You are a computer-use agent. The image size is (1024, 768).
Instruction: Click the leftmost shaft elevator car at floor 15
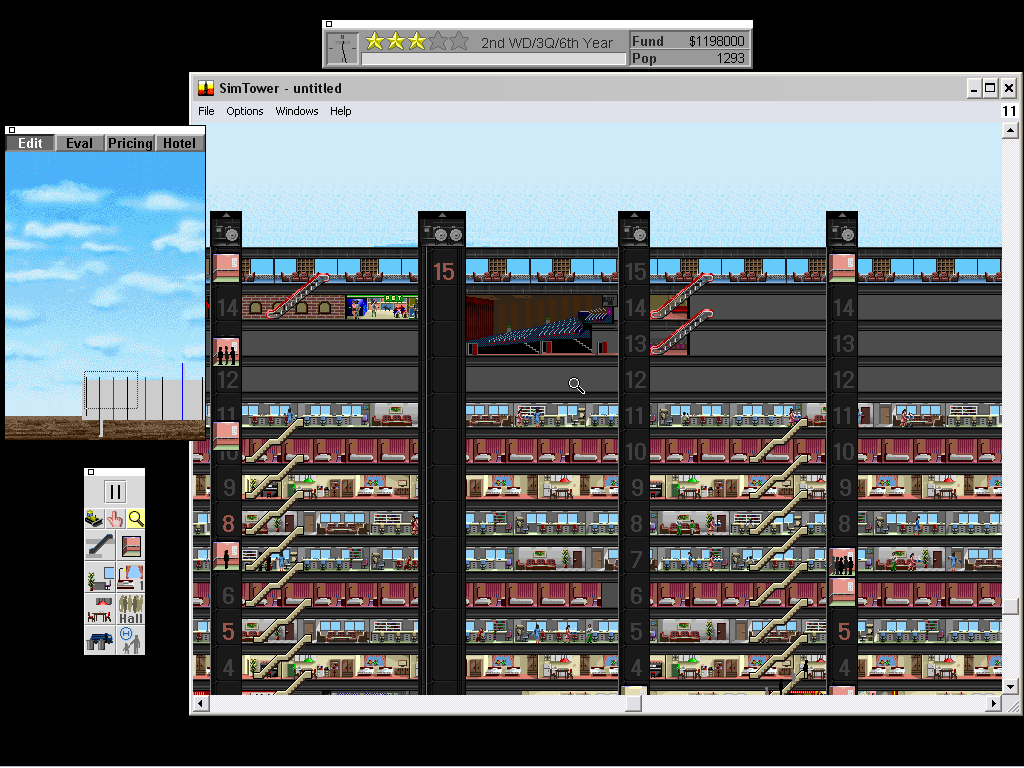226,268
